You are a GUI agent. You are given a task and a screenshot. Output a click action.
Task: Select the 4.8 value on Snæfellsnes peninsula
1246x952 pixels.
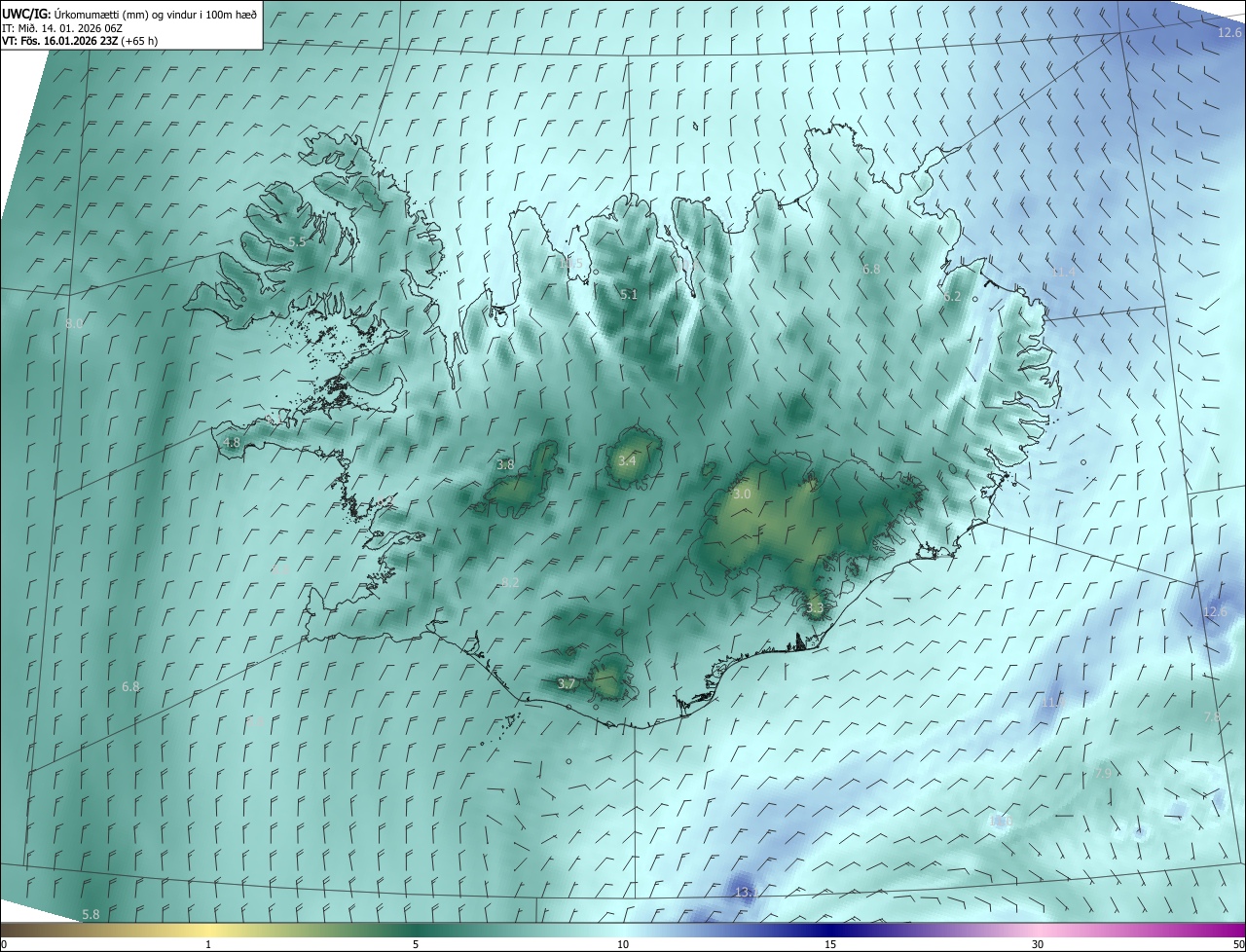click(x=232, y=442)
